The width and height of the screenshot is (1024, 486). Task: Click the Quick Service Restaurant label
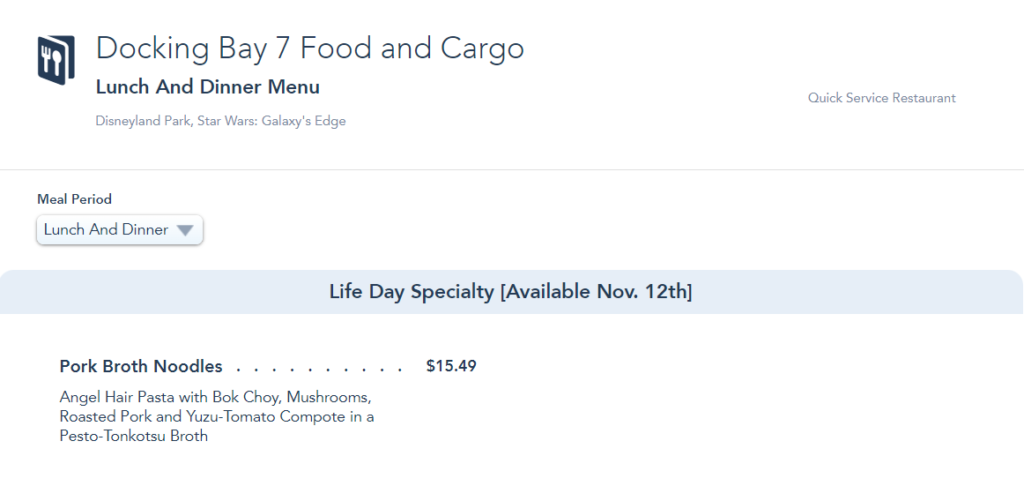[881, 98]
